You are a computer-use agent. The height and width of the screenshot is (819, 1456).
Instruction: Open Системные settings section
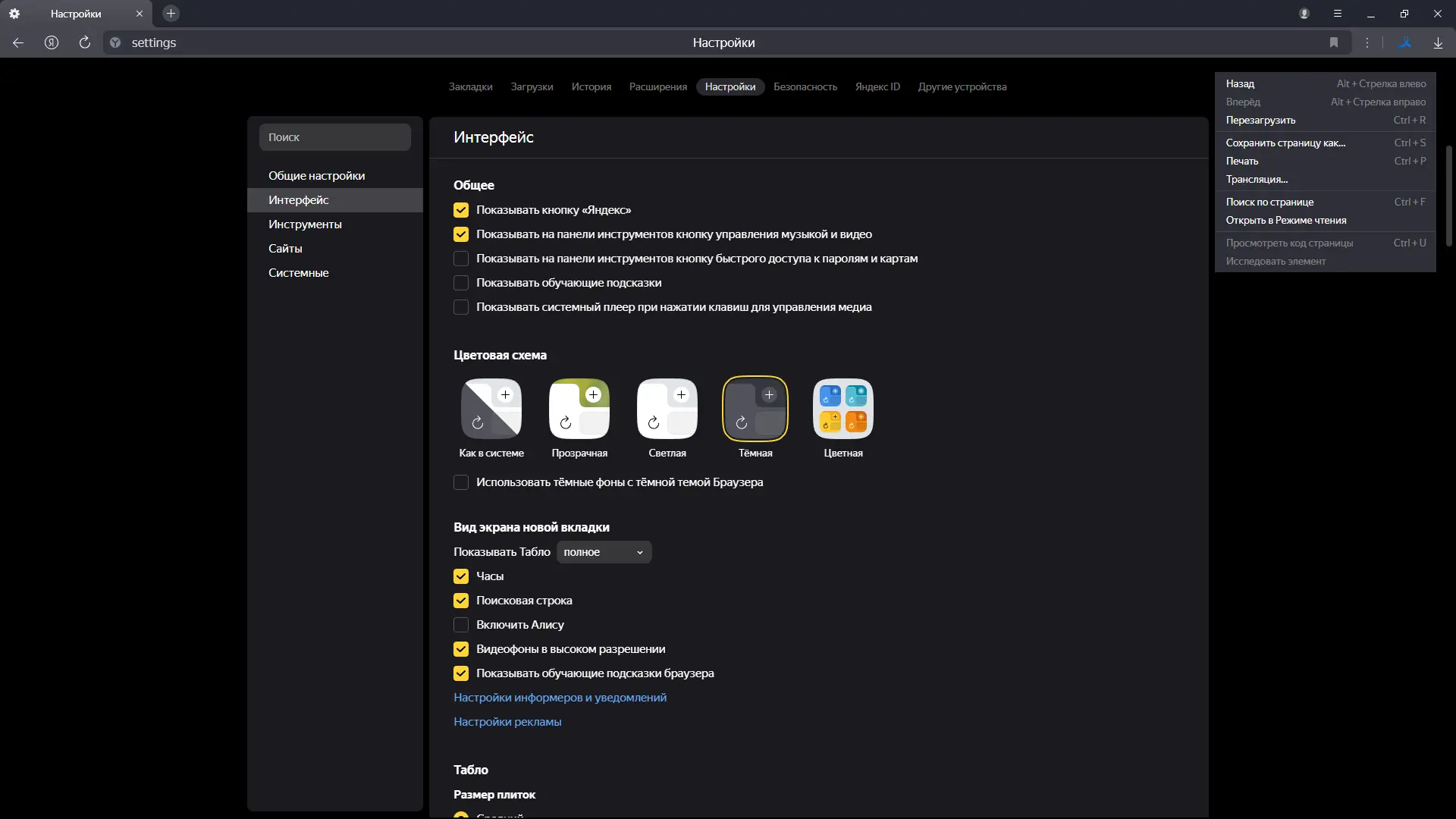pos(298,272)
